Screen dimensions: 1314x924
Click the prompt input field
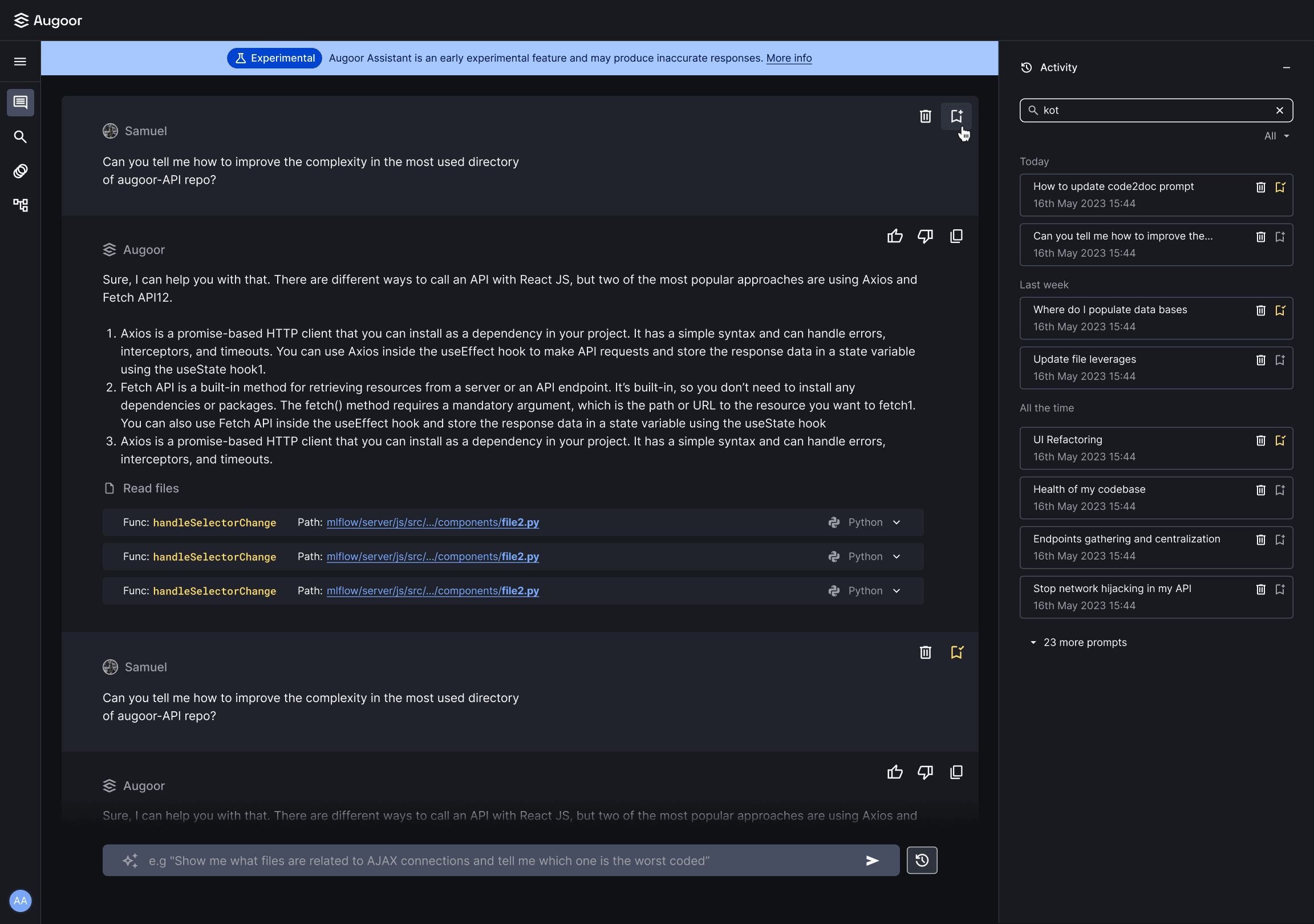point(501,861)
